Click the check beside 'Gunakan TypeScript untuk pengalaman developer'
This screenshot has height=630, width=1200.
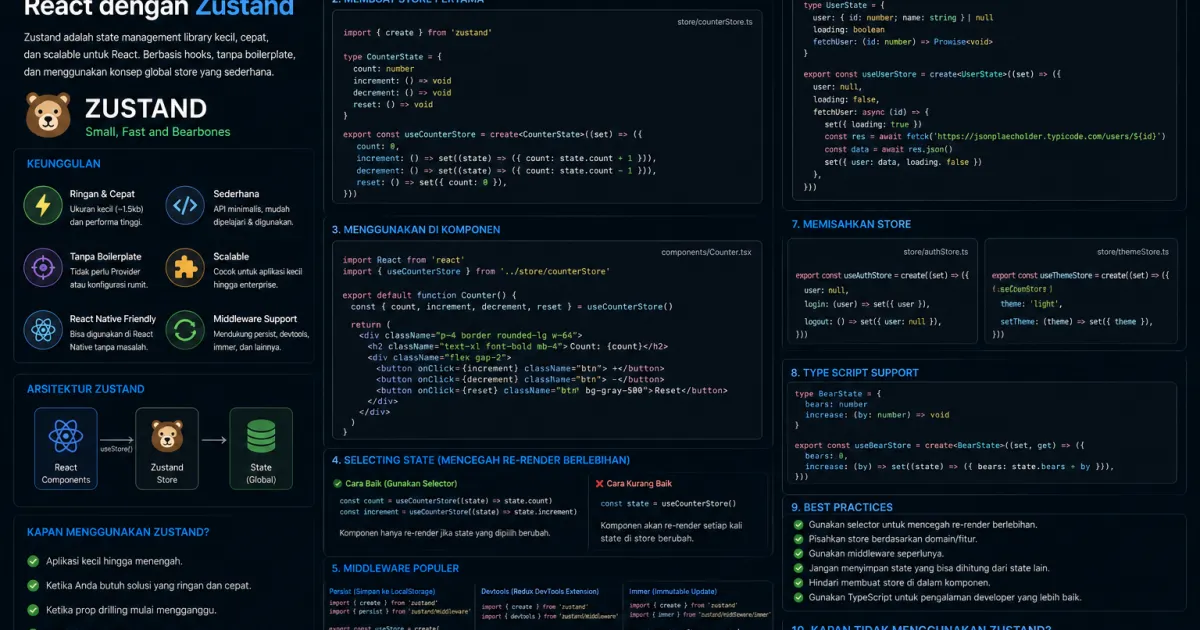[798, 597]
